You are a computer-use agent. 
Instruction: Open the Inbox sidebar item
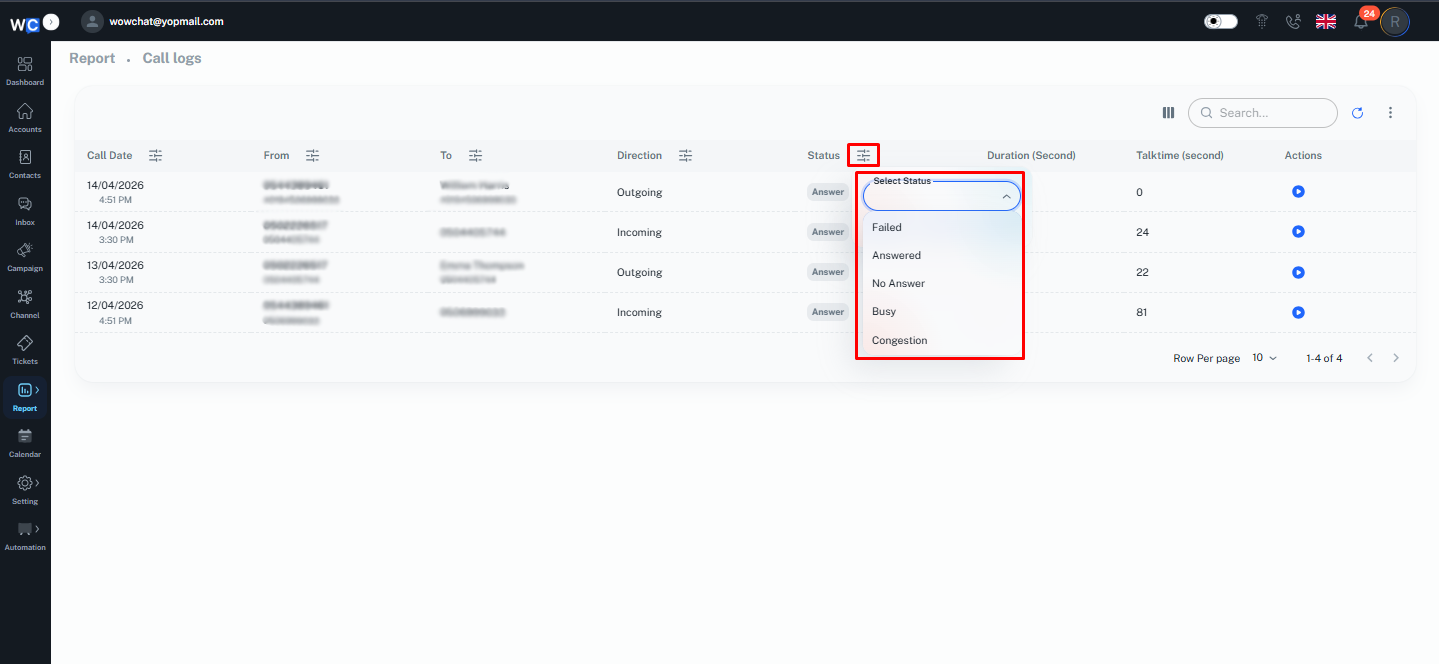[25, 211]
